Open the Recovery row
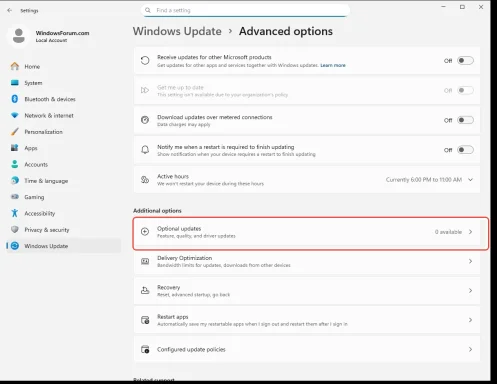This screenshot has width=497, height=384. click(x=307, y=291)
